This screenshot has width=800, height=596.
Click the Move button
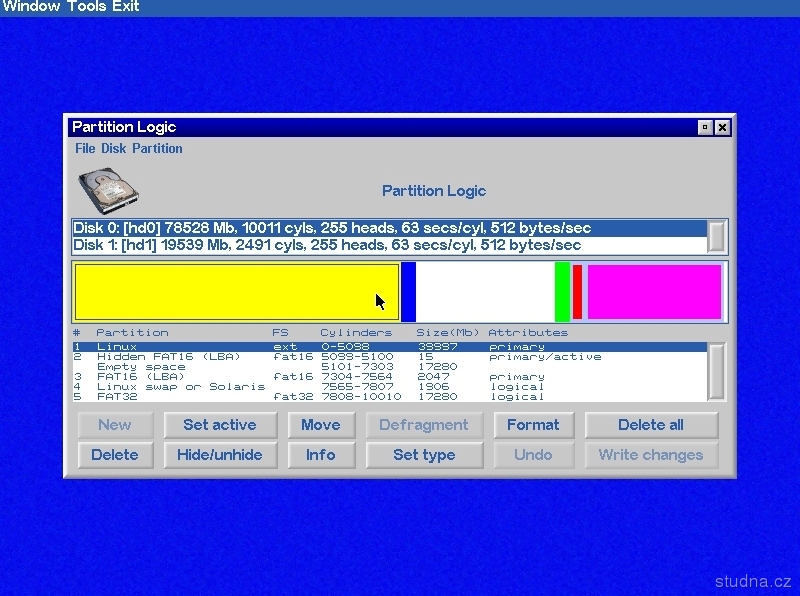[x=321, y=425]
